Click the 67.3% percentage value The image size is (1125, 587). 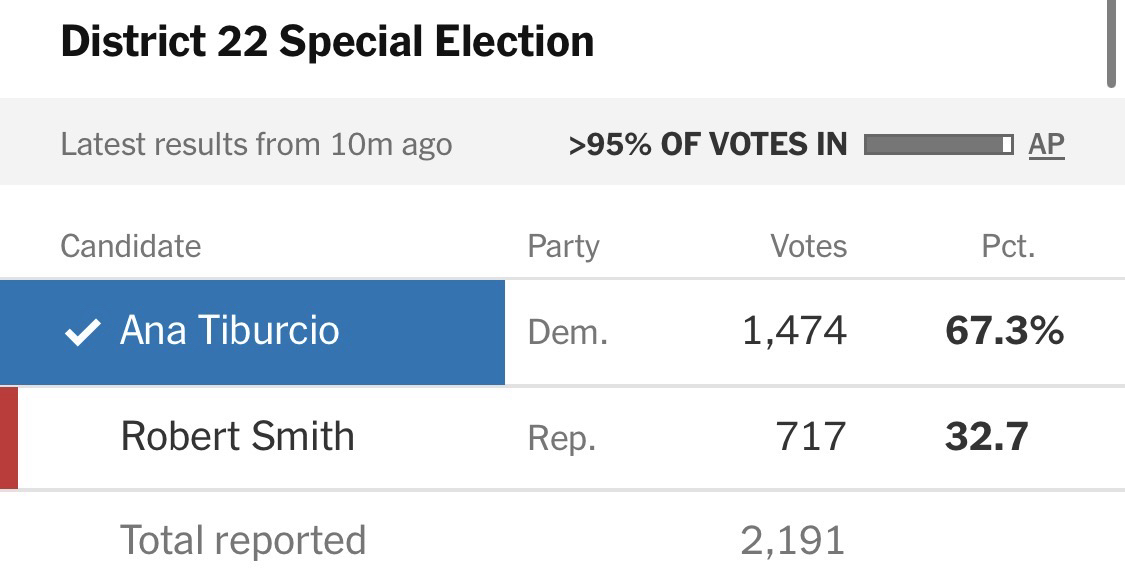click(1004, 331)
